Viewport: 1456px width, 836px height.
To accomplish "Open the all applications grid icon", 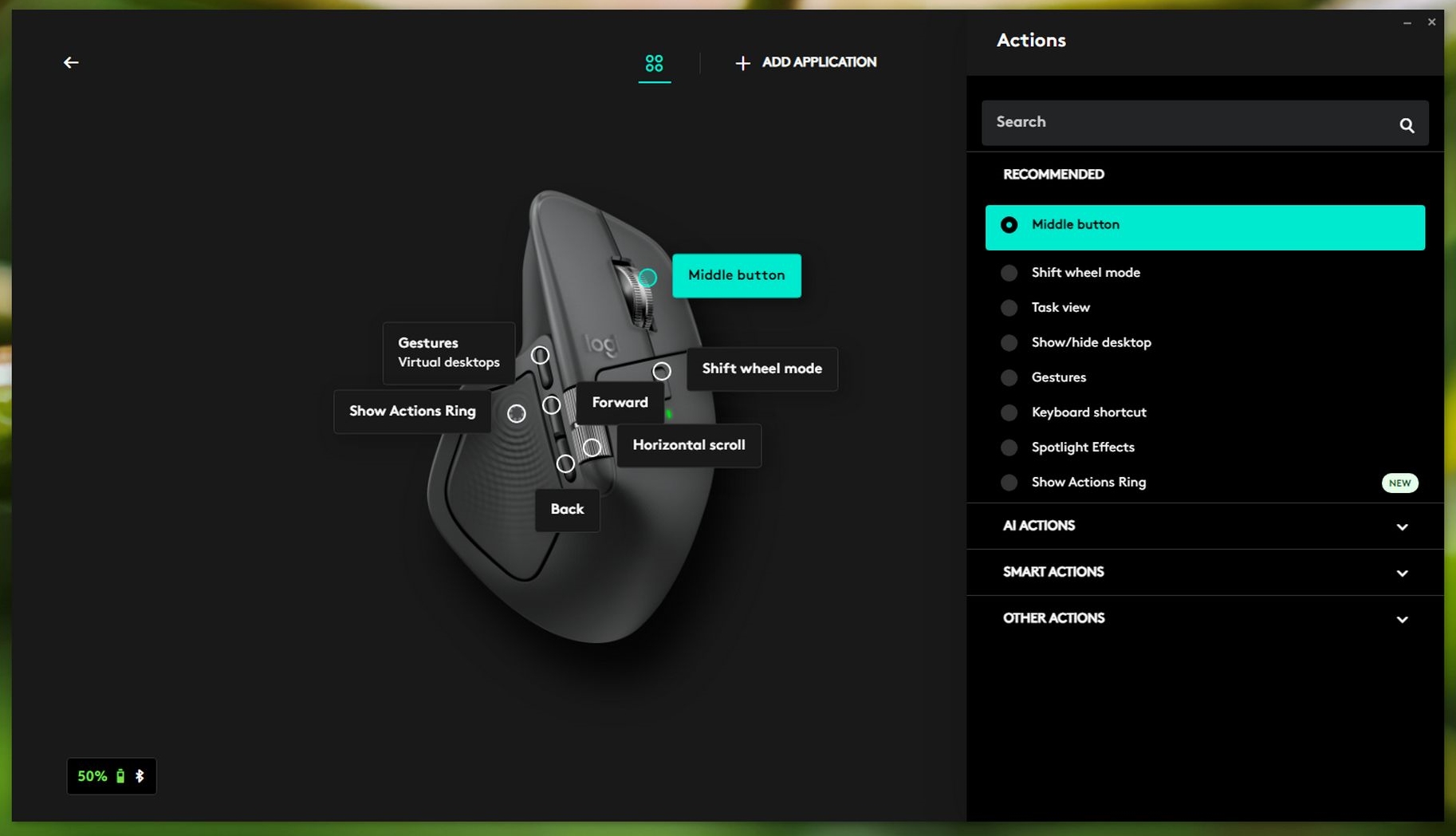I will click(x=654, y=63).
